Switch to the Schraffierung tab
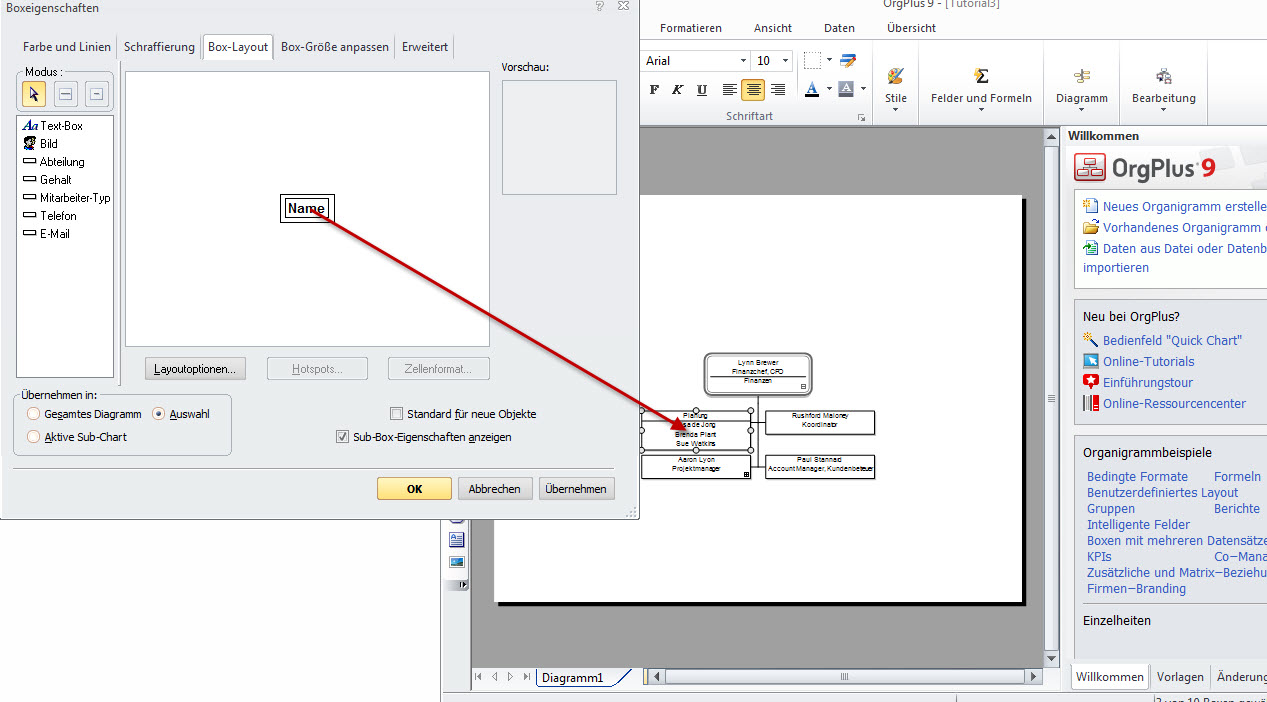This screenshot has width=1267, height=702. 159,47
